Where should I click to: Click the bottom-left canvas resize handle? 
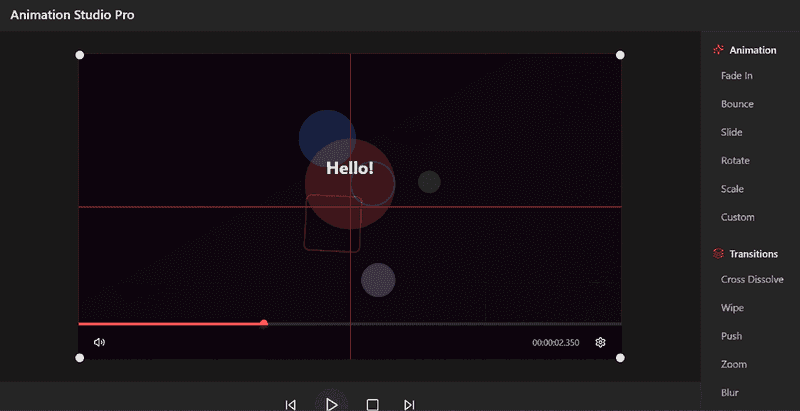pos(80,358)
